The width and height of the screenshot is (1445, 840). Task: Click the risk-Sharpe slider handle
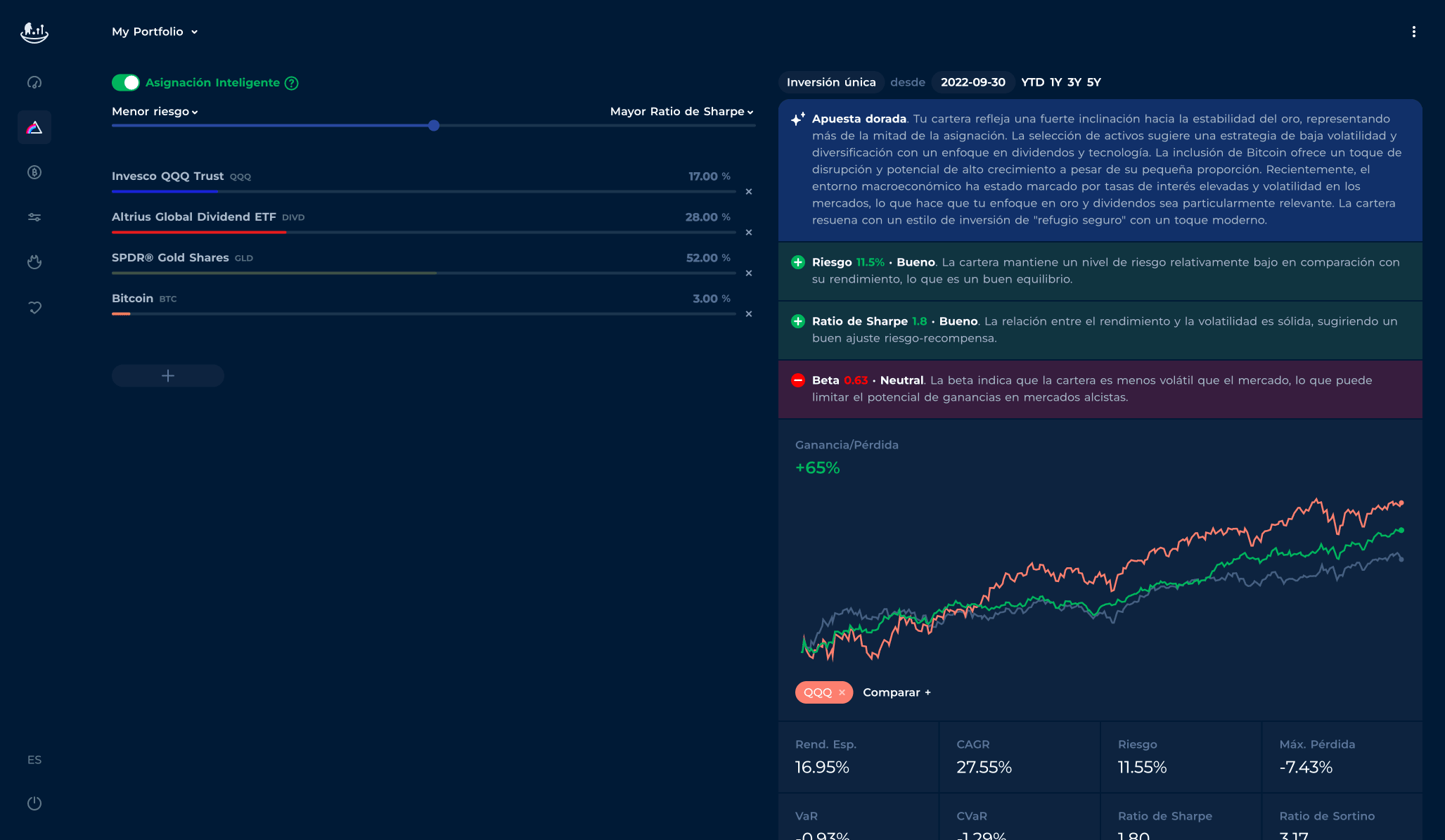point(434,126)
